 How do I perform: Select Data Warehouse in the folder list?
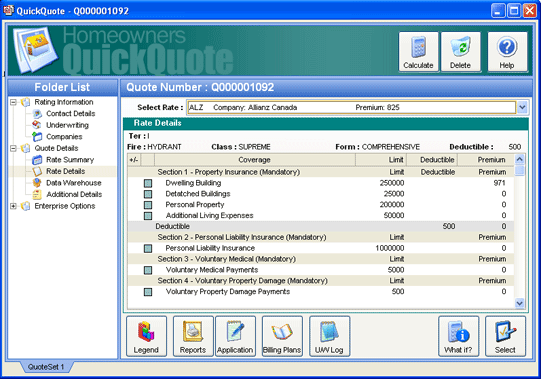[x=74, y=183]
